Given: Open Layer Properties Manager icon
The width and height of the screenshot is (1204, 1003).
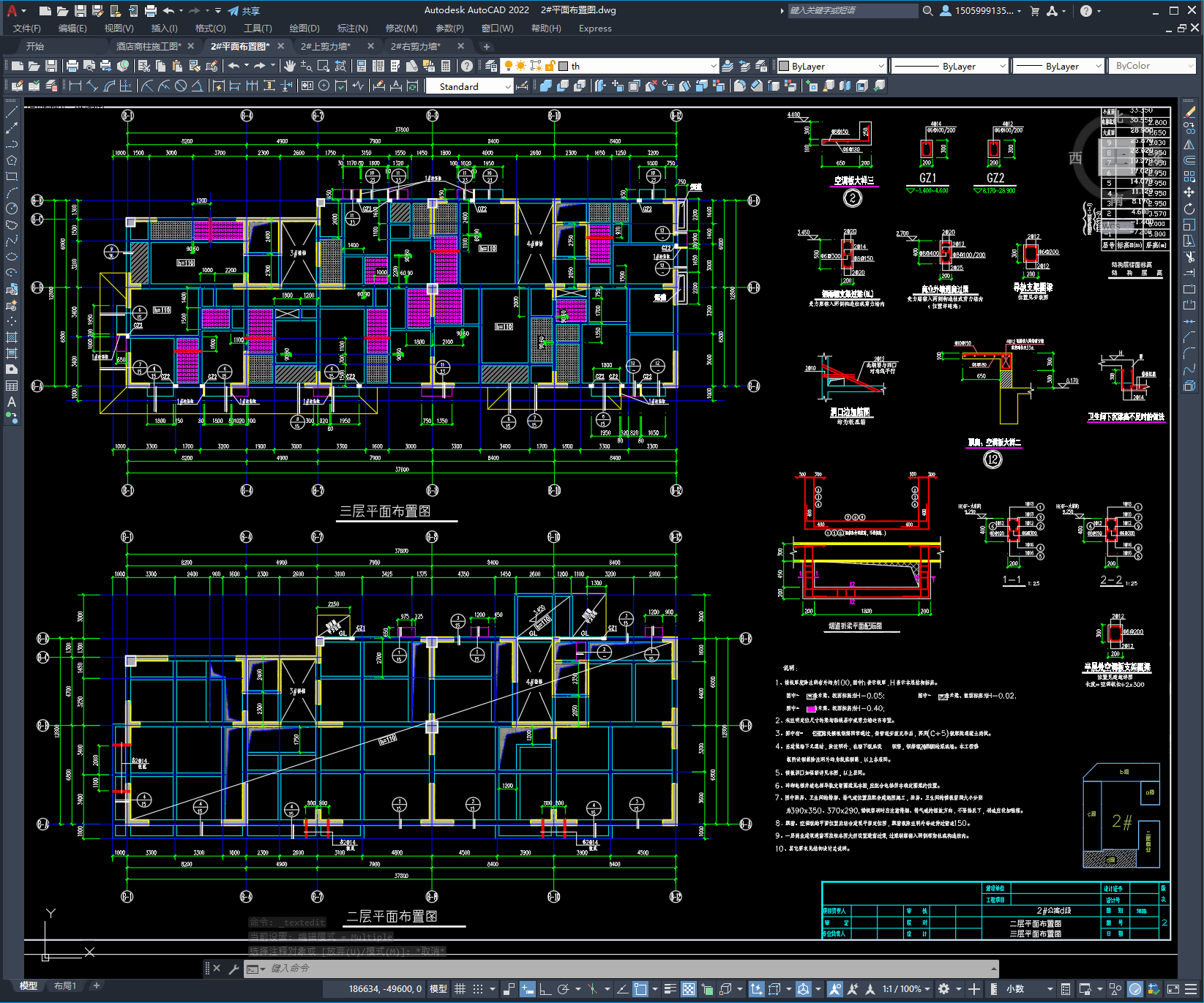Looking at the screenshot, I should (x=491, y=66).
